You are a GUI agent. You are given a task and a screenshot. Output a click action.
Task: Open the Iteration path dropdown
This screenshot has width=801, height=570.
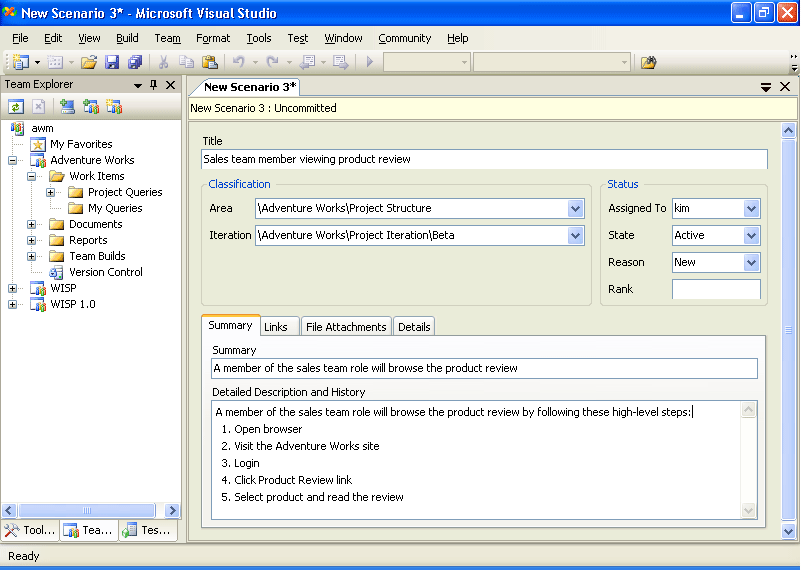[x=575, y=236]
